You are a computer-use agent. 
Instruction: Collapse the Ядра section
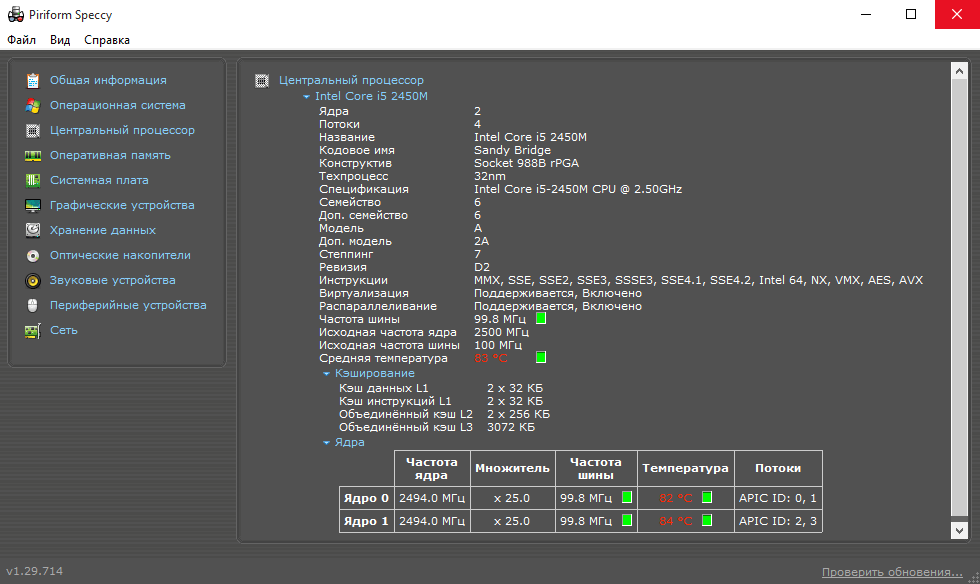click(x=326, y=443)
